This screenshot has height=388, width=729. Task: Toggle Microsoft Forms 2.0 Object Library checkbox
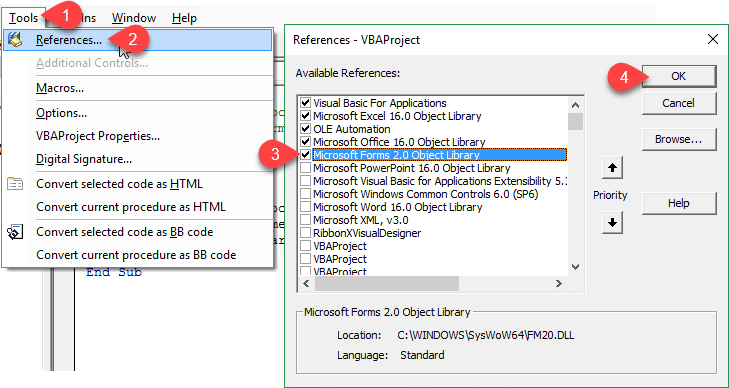(305, 155)
